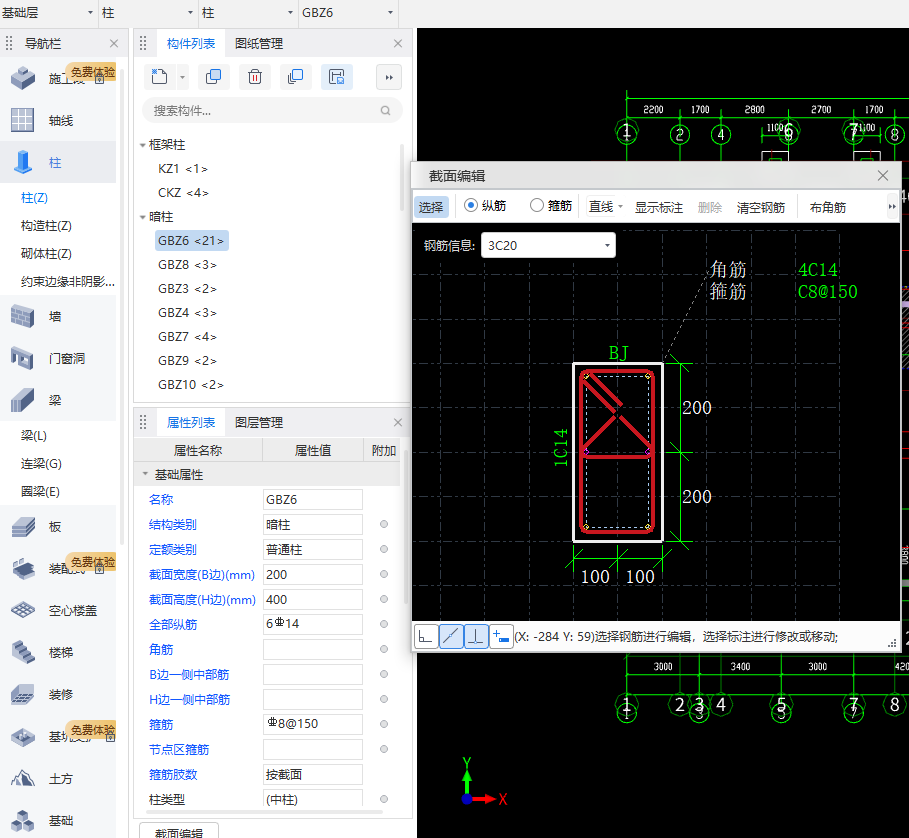The image size is (909, 838).
Task: Select the 门窗洞 icon
Action: pyautogui.click(x=23, y=358)
